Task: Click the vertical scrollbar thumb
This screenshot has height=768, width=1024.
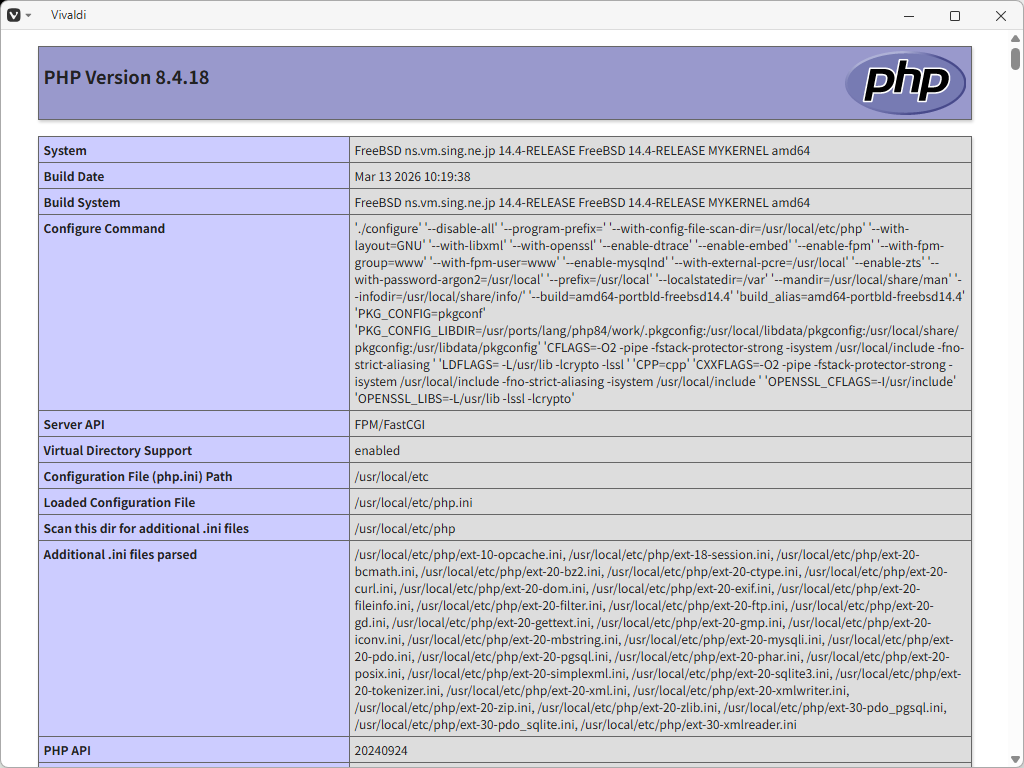Action: pyautogui.click(x=1015, y=59)
